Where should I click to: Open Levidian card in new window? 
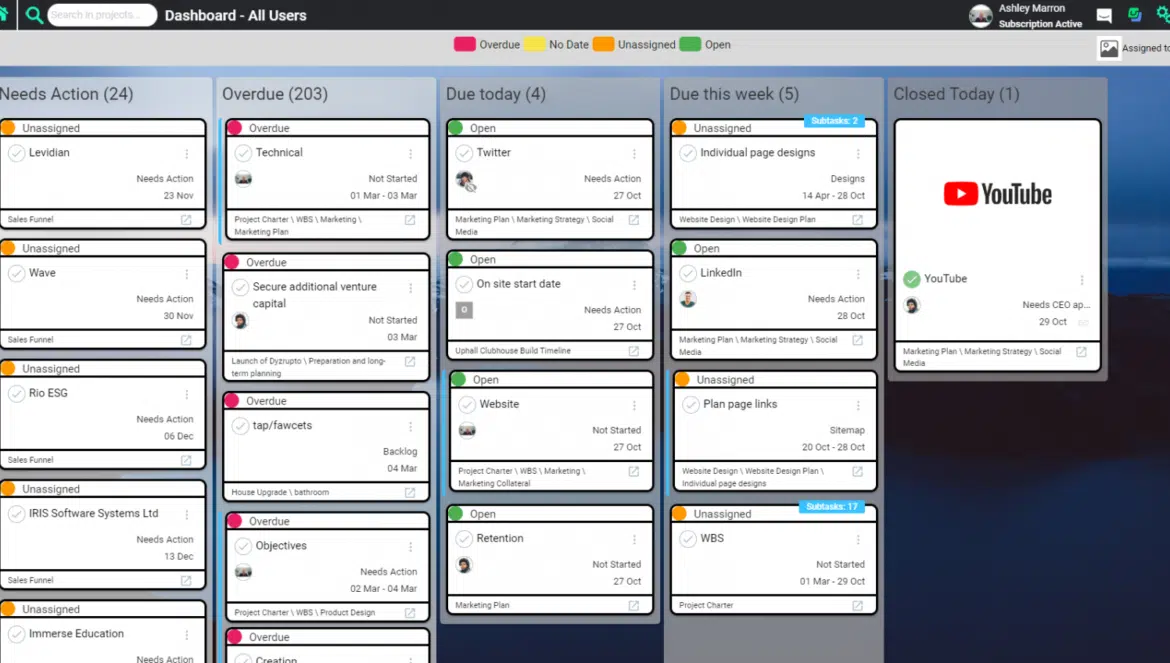(186, 220)
